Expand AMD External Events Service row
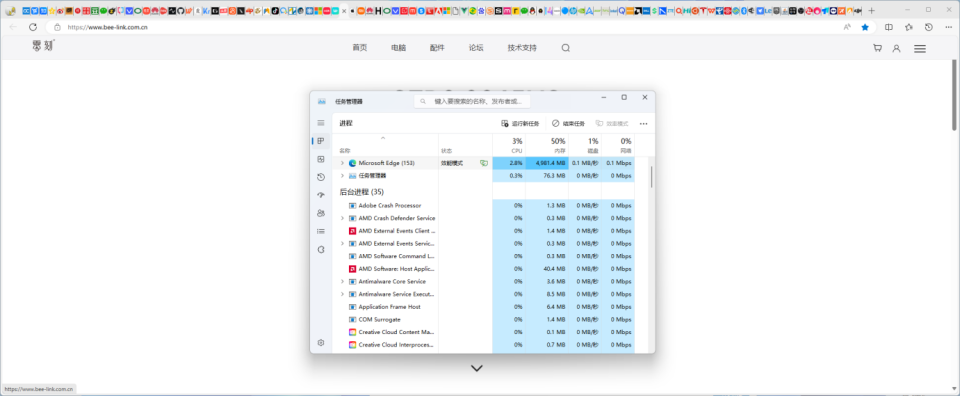 342,244
